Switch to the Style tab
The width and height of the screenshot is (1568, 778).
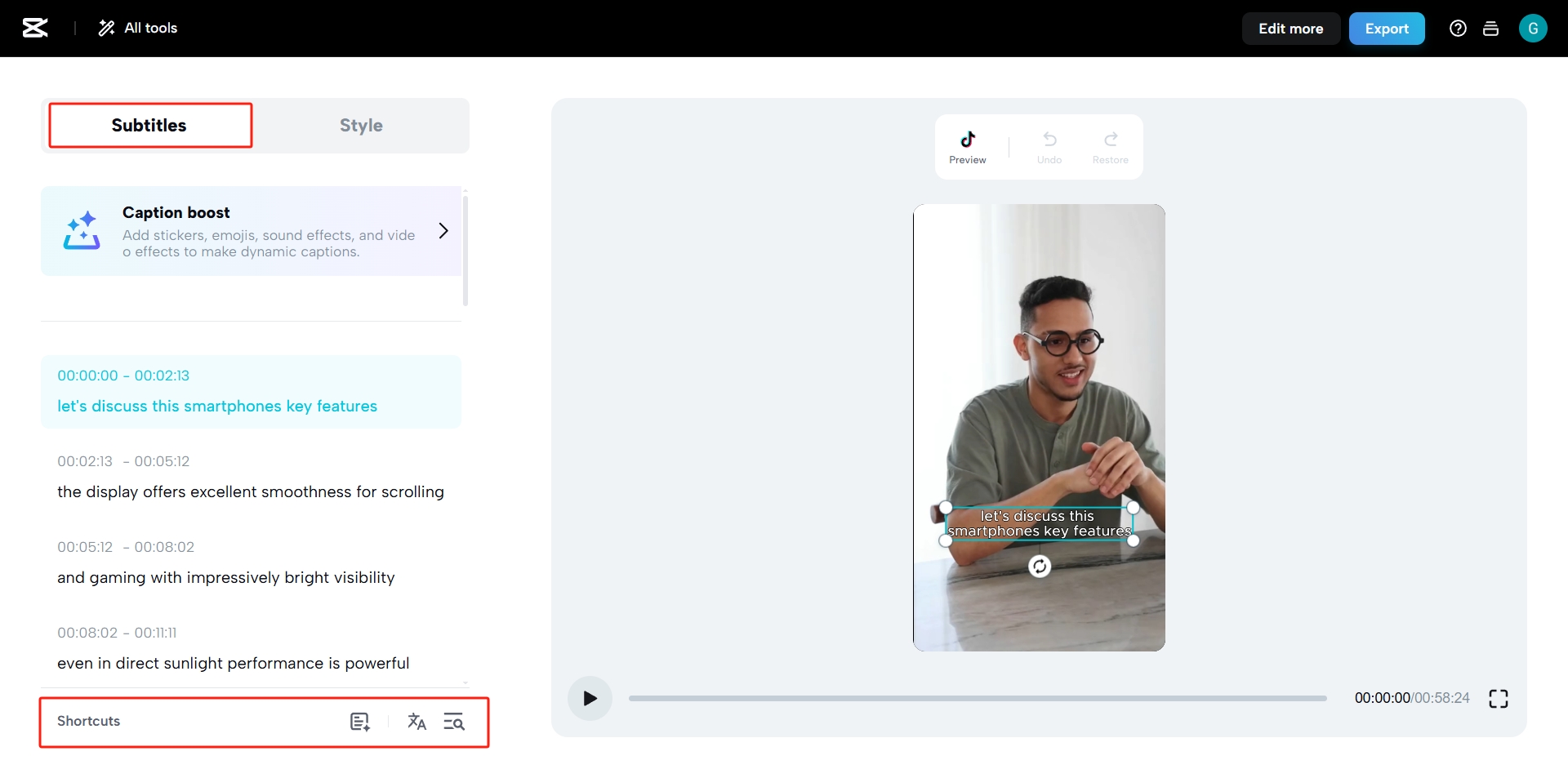pyautogui.click(x=360, y=125)
